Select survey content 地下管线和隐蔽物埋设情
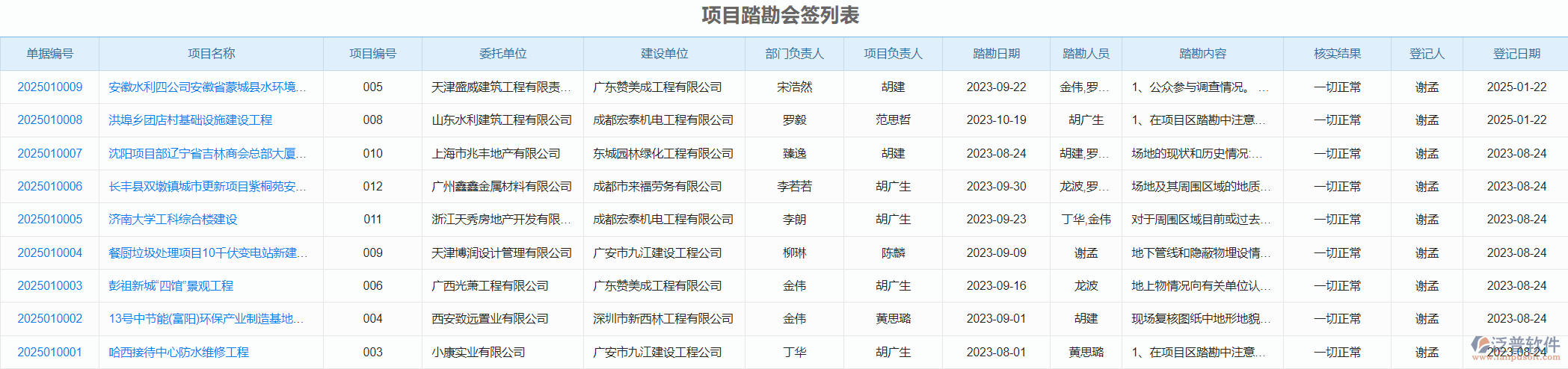This screenshot has height=369, width=1568. coord(1201,253)
